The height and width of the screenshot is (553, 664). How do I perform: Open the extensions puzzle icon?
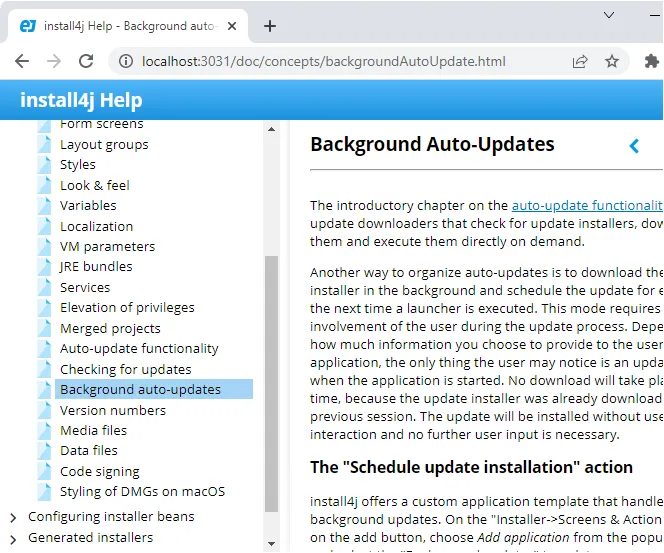point(651,61)
